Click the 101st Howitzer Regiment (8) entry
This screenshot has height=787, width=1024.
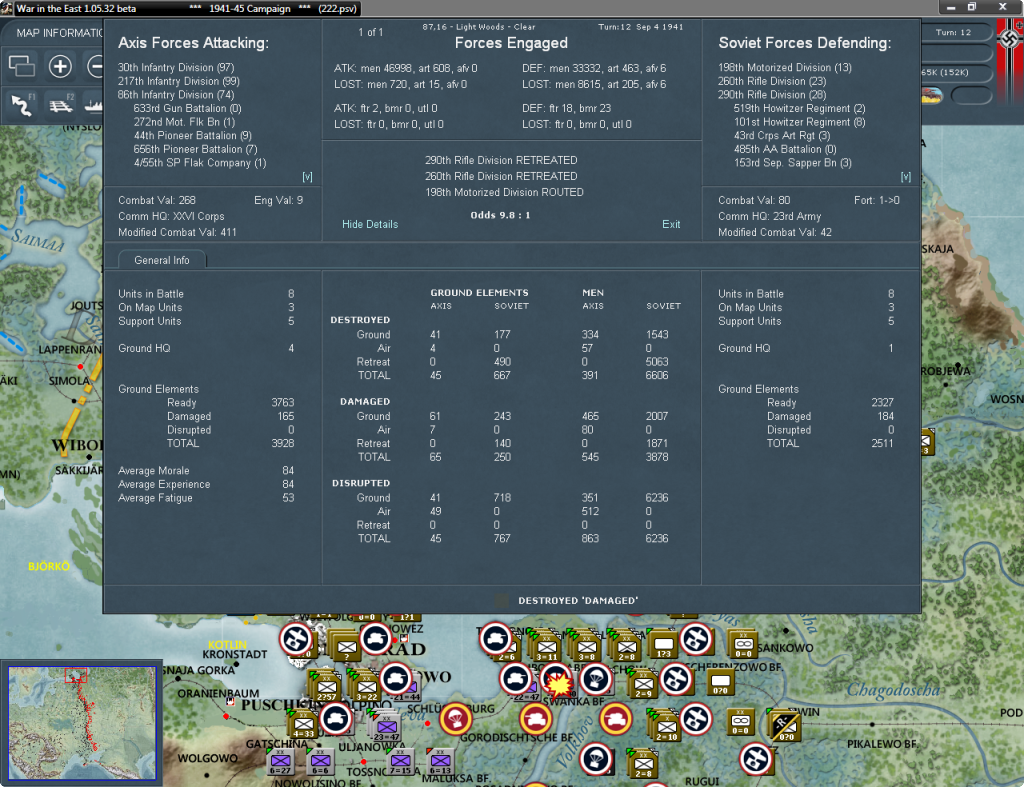pyautogui.click(x=799, y=122)
